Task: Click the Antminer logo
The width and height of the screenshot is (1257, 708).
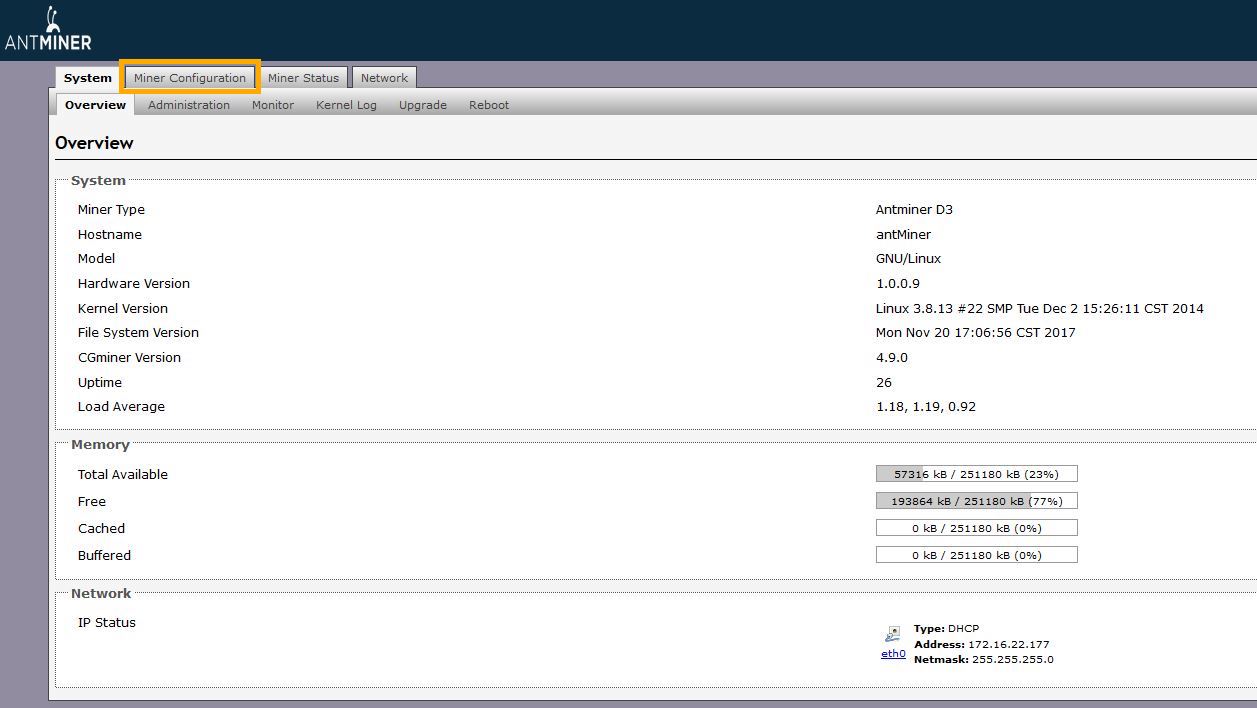Action: (48, 30)
